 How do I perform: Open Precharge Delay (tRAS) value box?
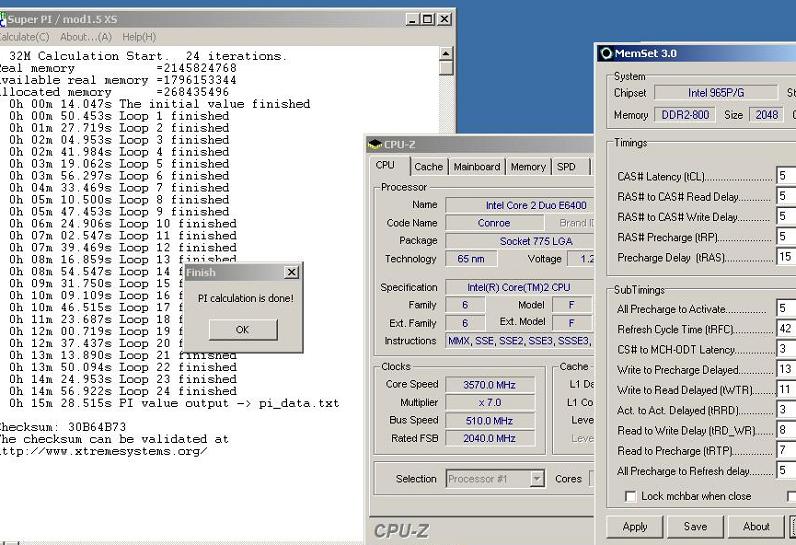point(786,257)
